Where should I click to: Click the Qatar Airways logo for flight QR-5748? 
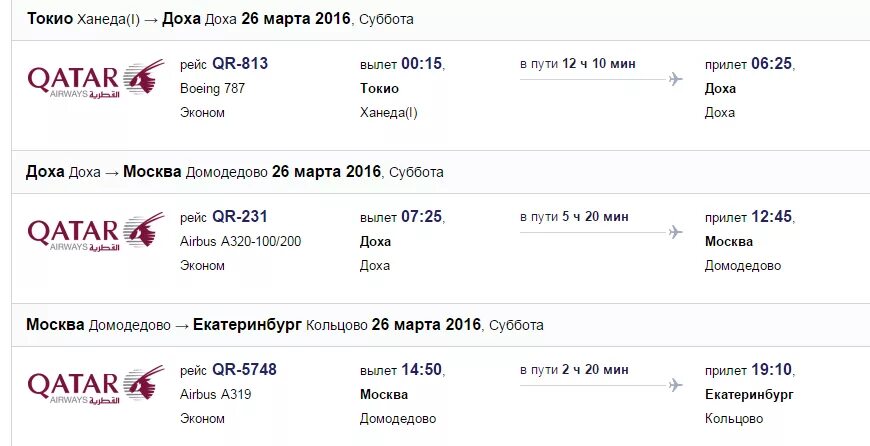tap(96, 385)
